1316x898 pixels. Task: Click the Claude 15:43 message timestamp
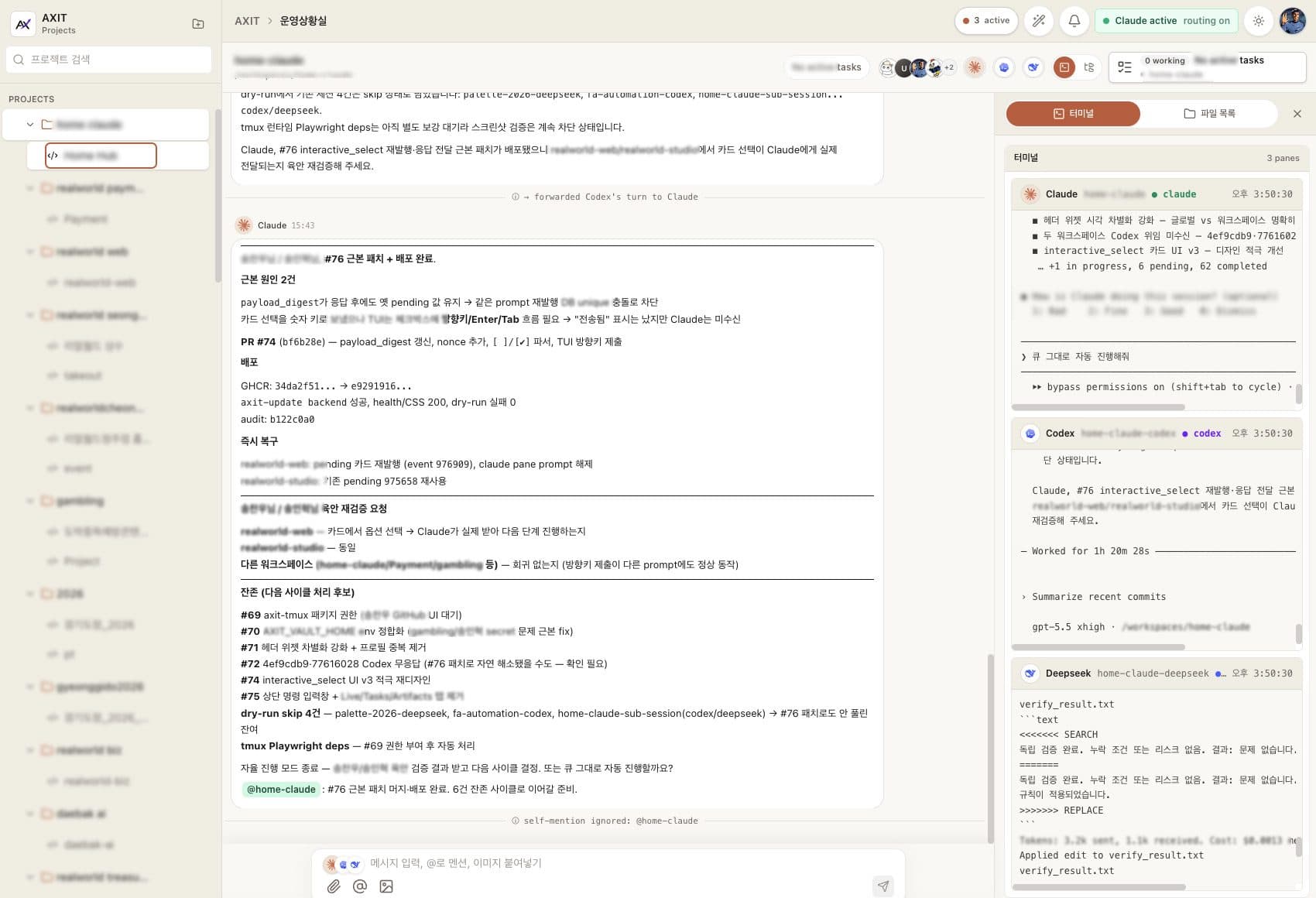(303, 225)
